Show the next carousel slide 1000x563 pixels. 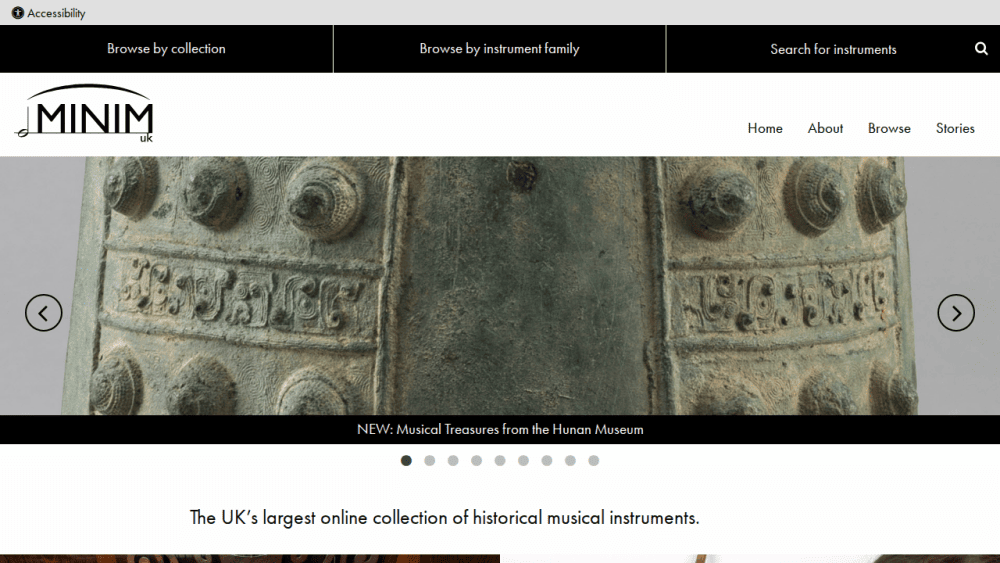pos(955,312)
